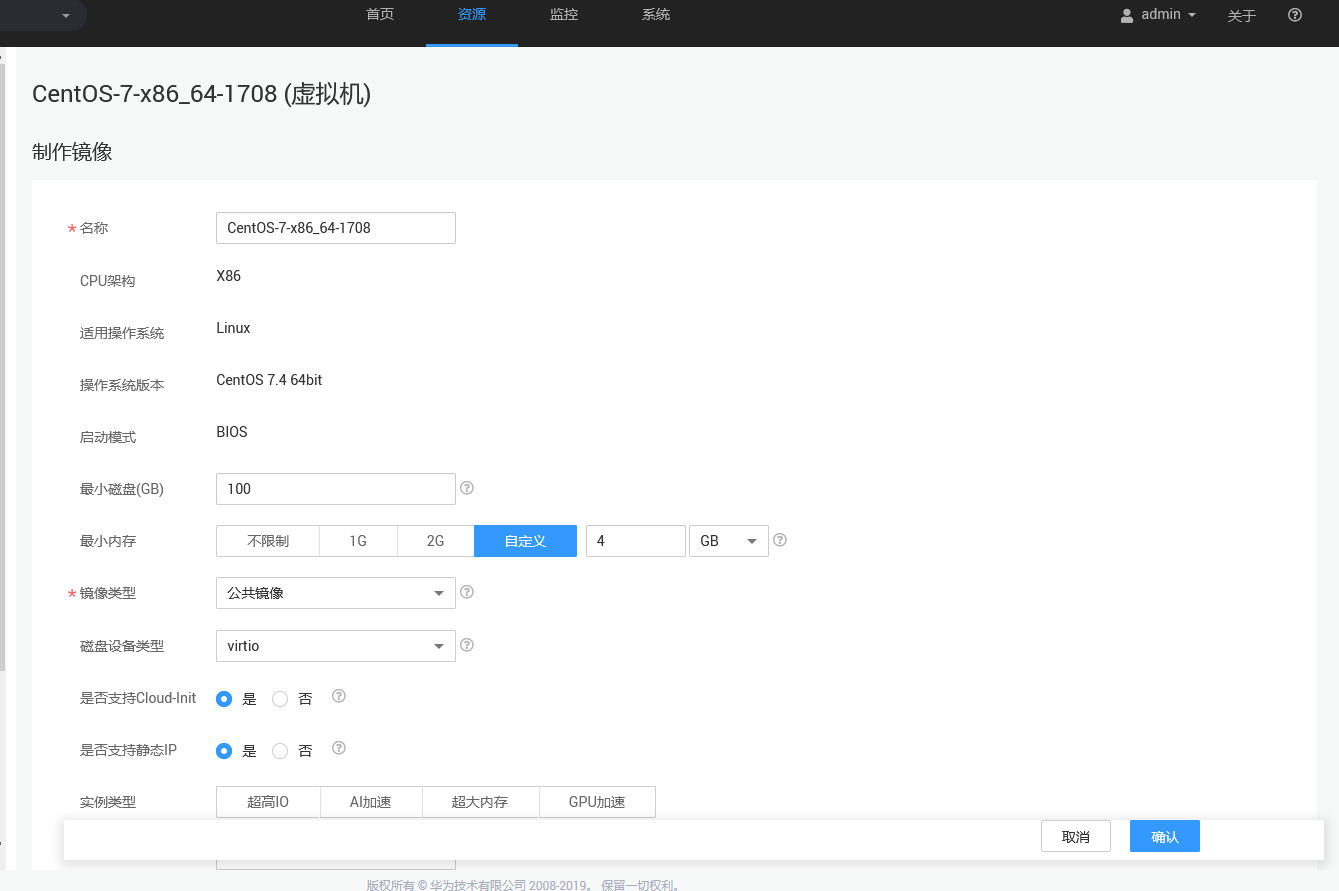Show help tooltip for 磁盘设备类型
This screenshot has width=1339, height=891.
[466, 645]
